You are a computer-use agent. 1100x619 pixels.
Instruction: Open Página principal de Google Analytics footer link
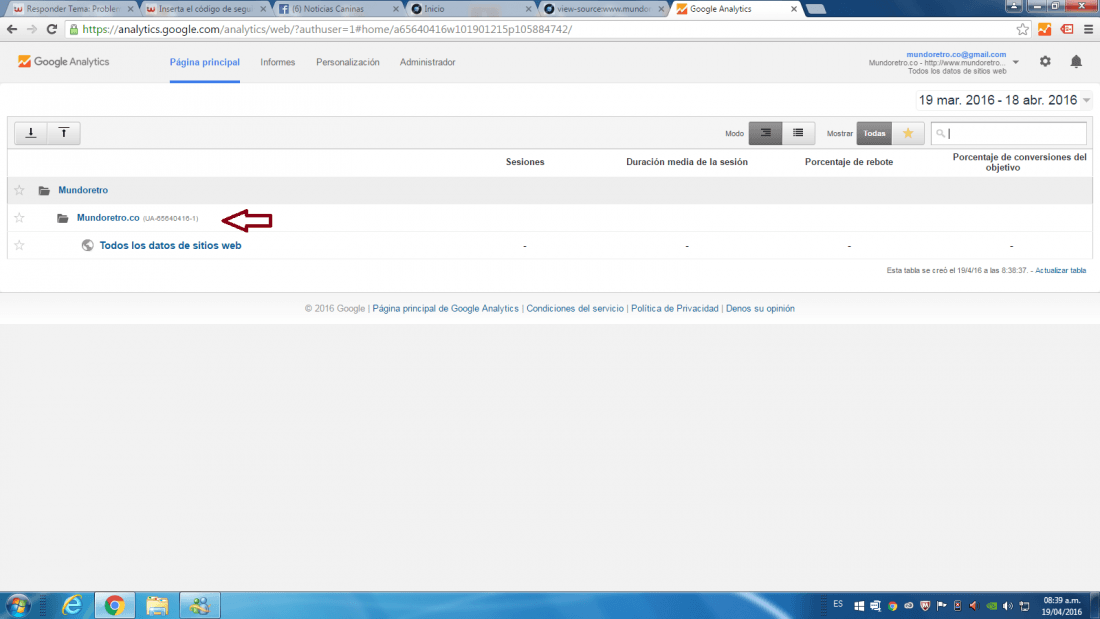tap(445, 308)
